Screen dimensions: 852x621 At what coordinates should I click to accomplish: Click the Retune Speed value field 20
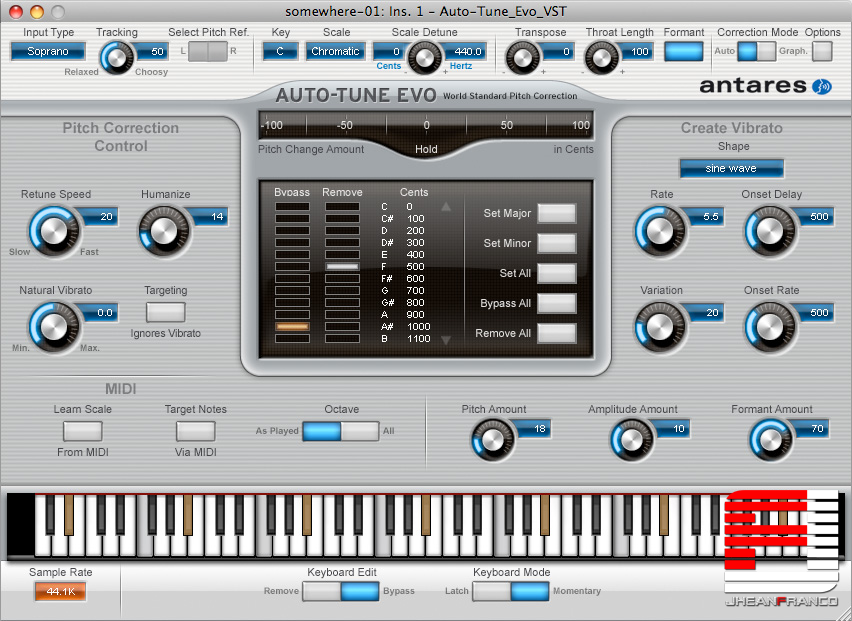pyautogui.click(x=101, y=217)
